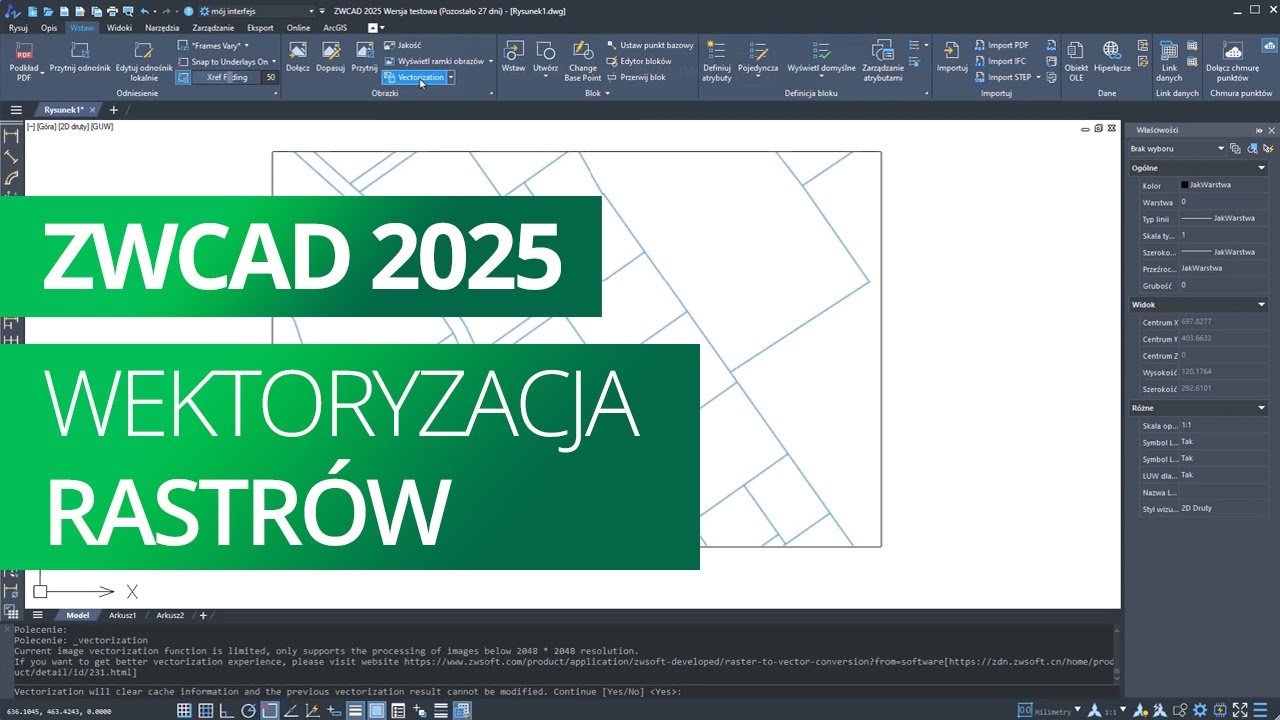The image size is (1280, 720).
Task: Click the Kolor JakWarstwa color swatch
Action: tap(1185, 185)
